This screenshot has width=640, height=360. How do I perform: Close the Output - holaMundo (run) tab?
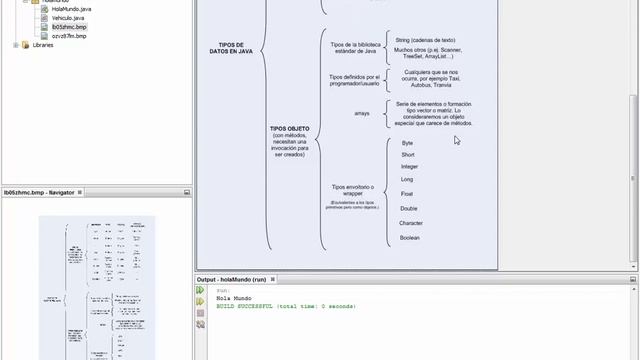(273, 279)
